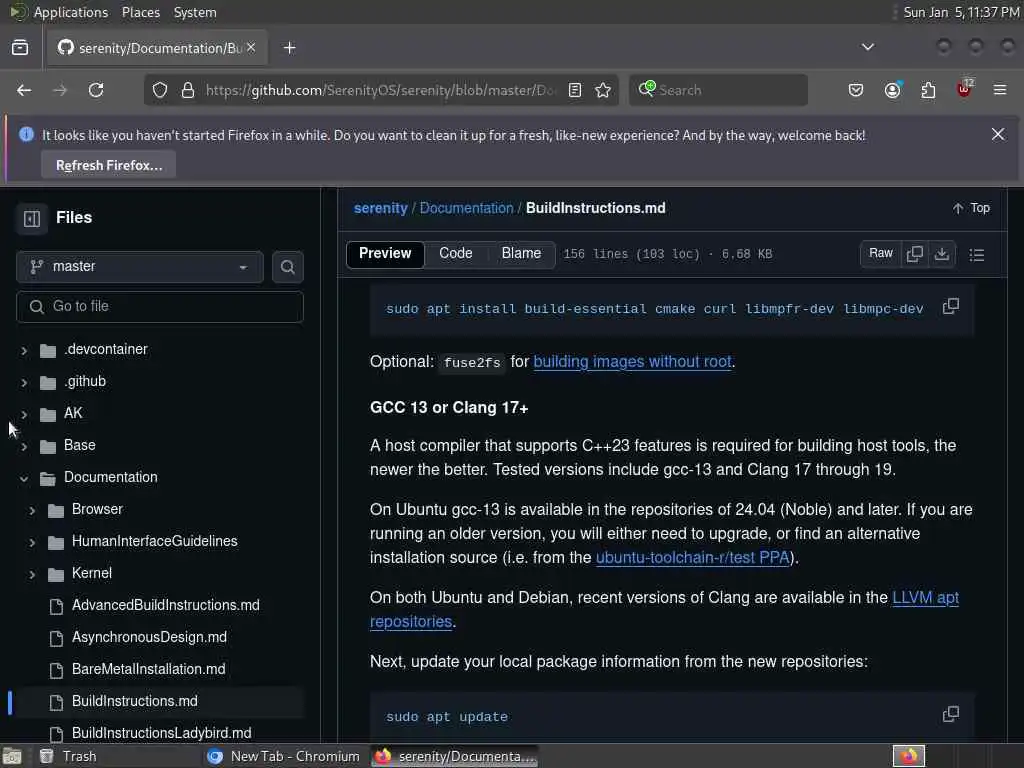This screenshot has width=1024, height=768.
Task: Click the clock in top panel
Action: [x=961, y=12]
